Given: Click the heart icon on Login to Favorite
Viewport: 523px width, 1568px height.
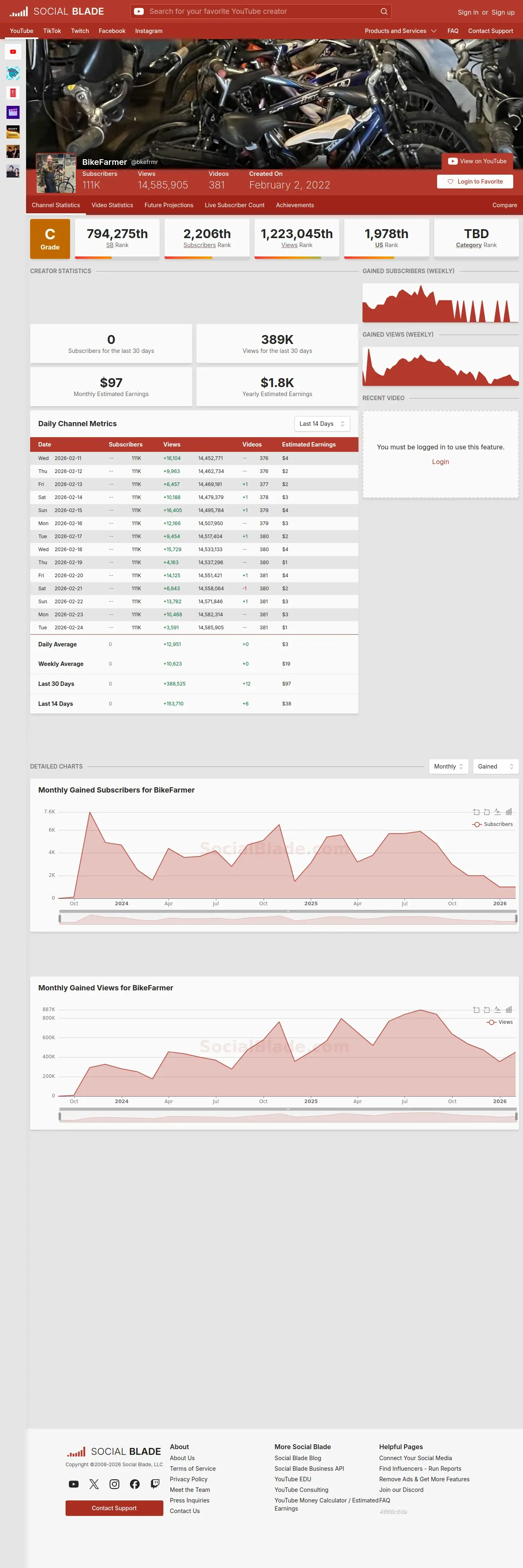Looking at the screenshot, I should pos(450,182).
